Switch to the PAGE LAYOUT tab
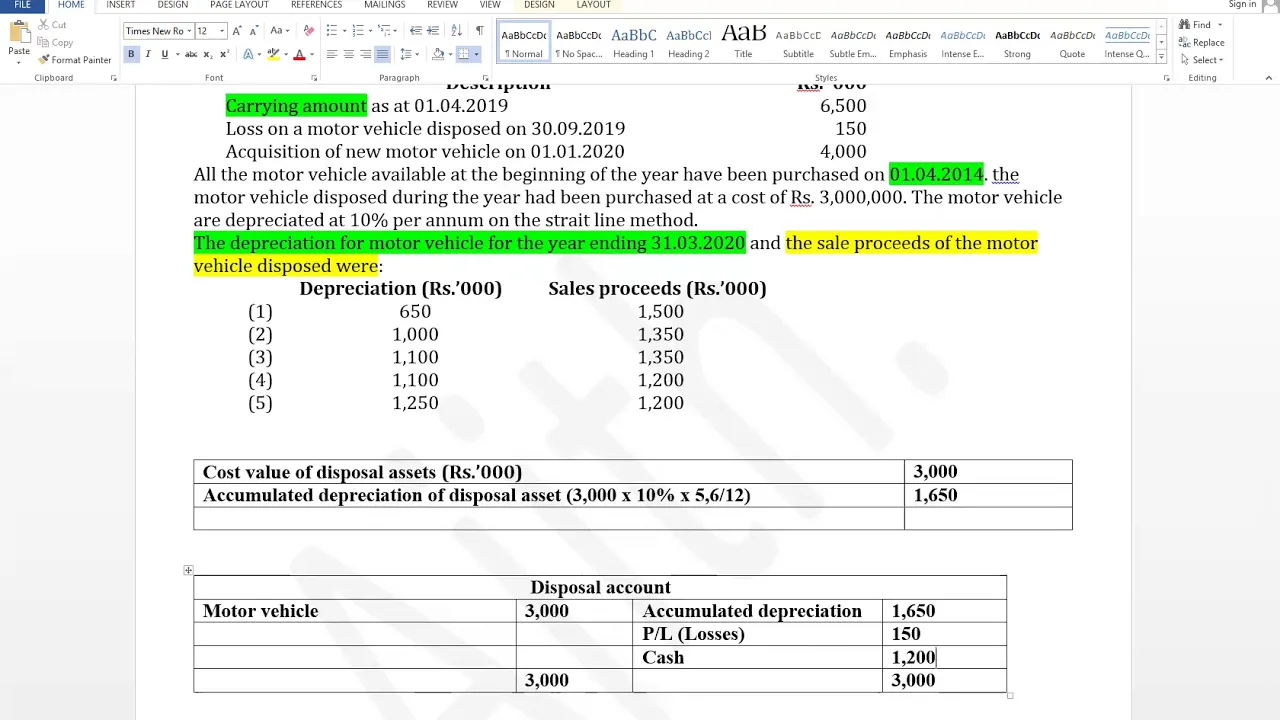Screen dimensions: 1280x720 [x=239, y=5]
